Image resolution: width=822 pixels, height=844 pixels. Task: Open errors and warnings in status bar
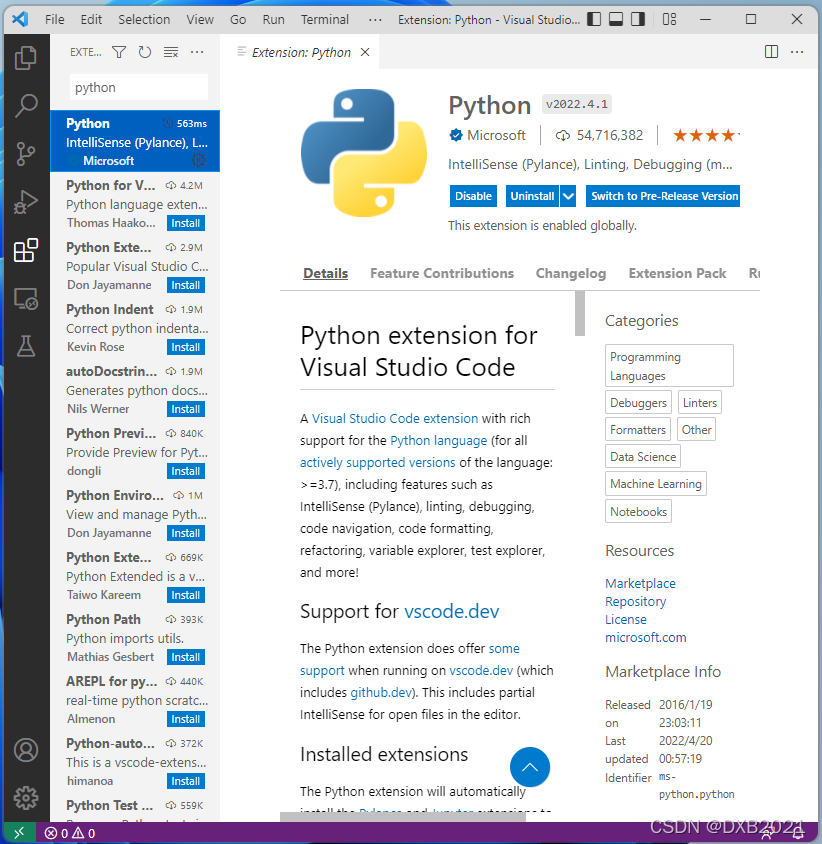[x=70, y=833]
